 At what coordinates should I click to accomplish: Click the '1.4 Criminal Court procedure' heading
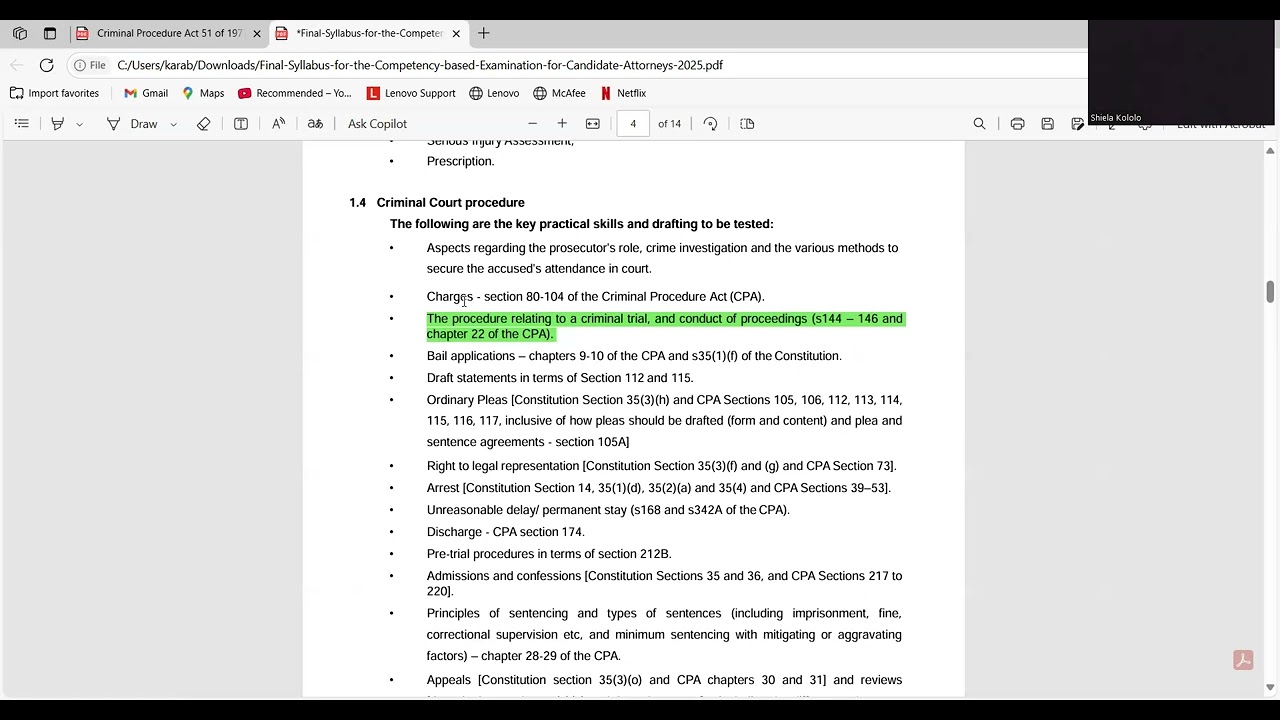tap(437, 202)
